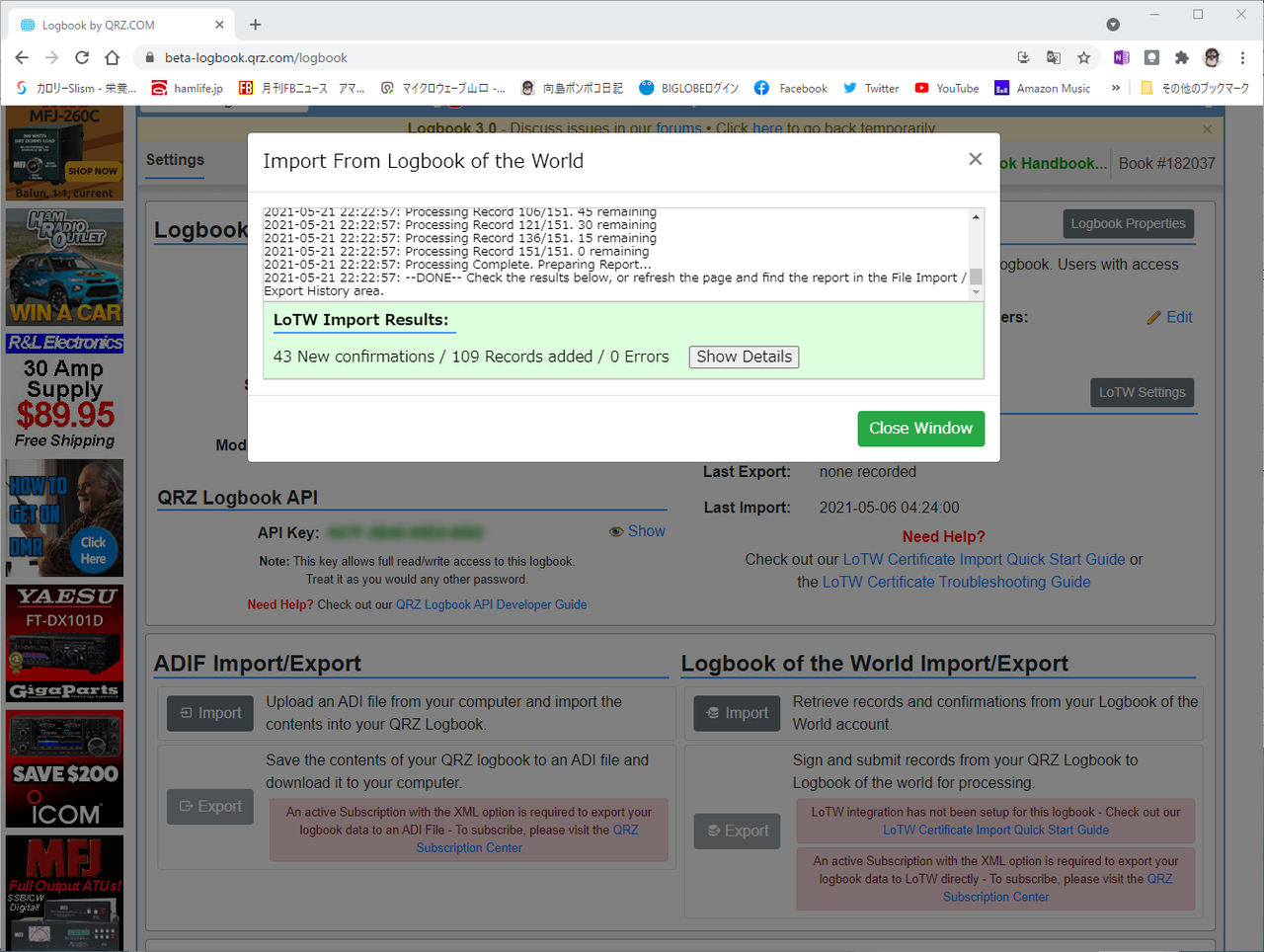Click the Logbook Properties button

pos(1129,224)
